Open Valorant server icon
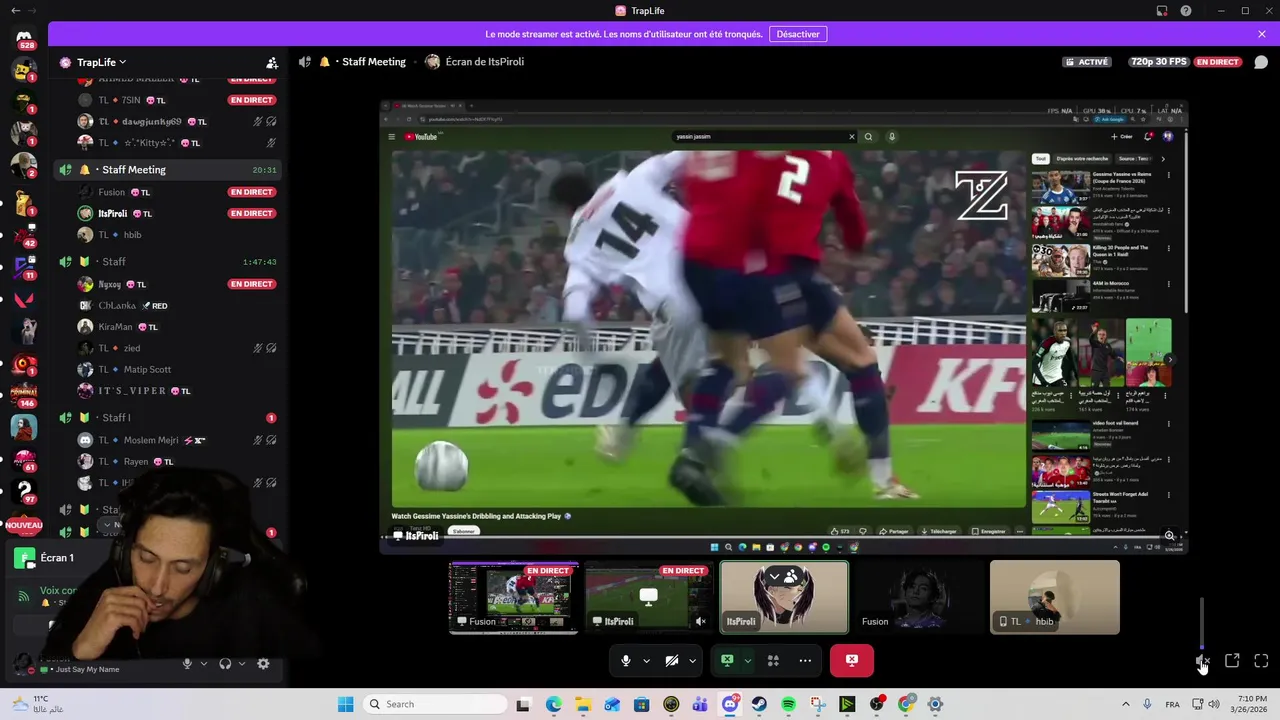The image size is (1280, 720). [24, 299]
